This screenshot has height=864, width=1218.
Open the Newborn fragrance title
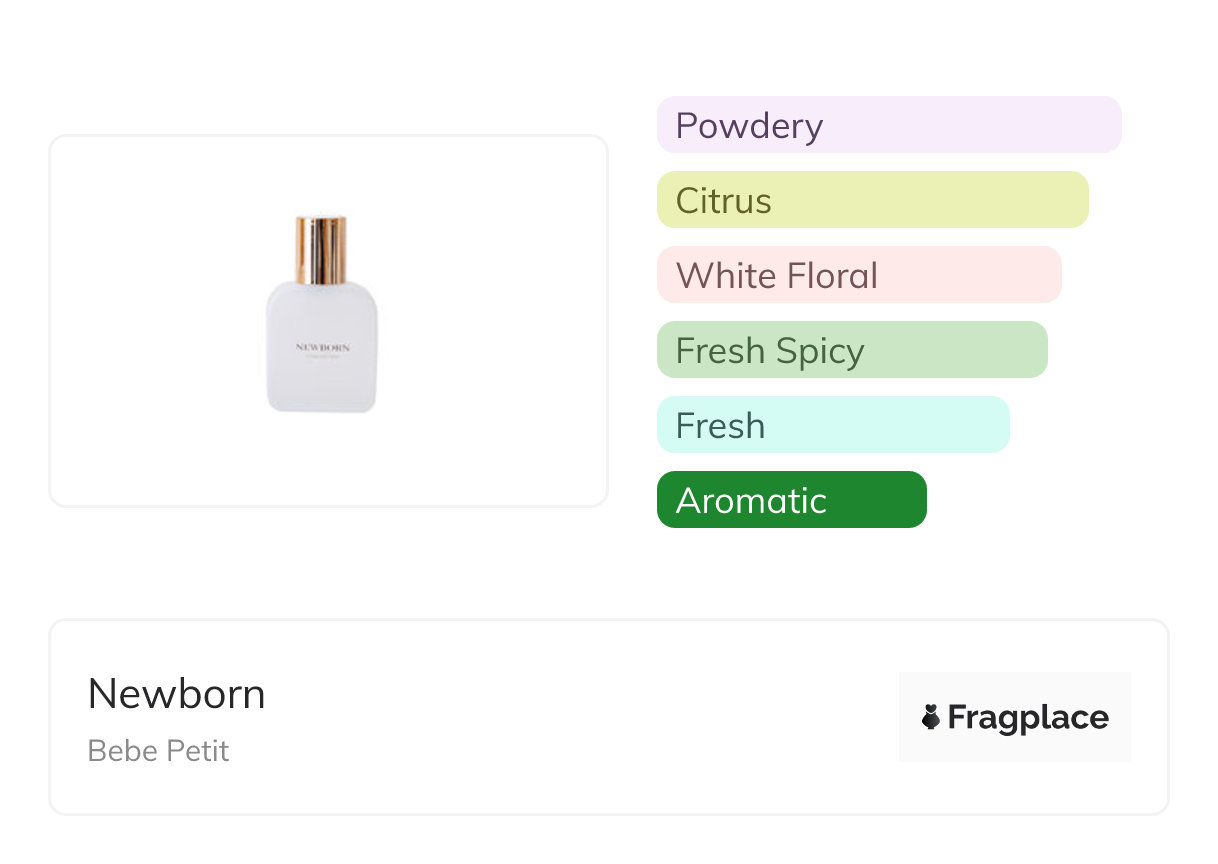[x=177, y=694]
